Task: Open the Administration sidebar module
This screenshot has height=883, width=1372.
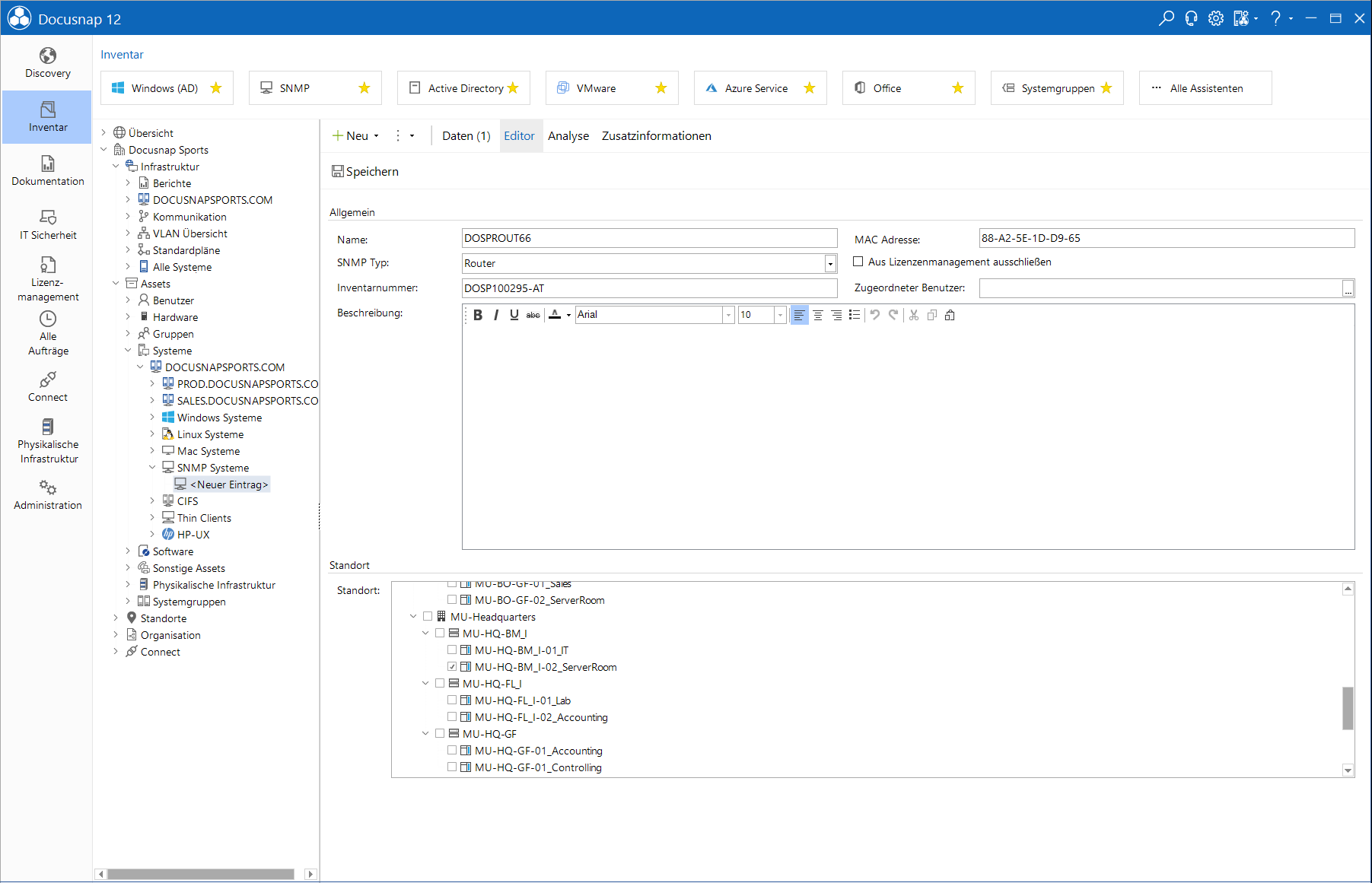Action: coord(47,495)
